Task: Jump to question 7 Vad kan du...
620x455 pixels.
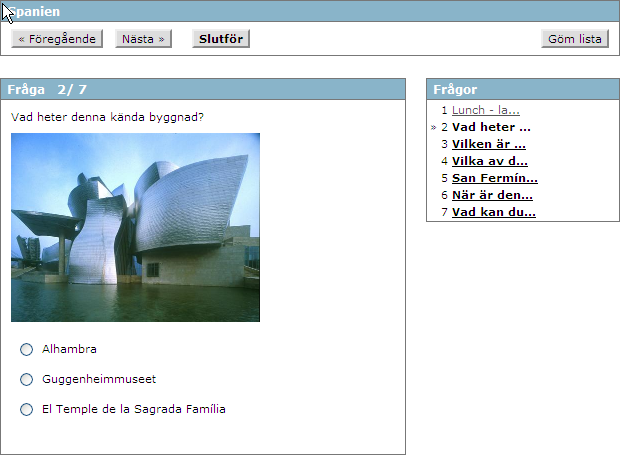Action: pos(494,212)
